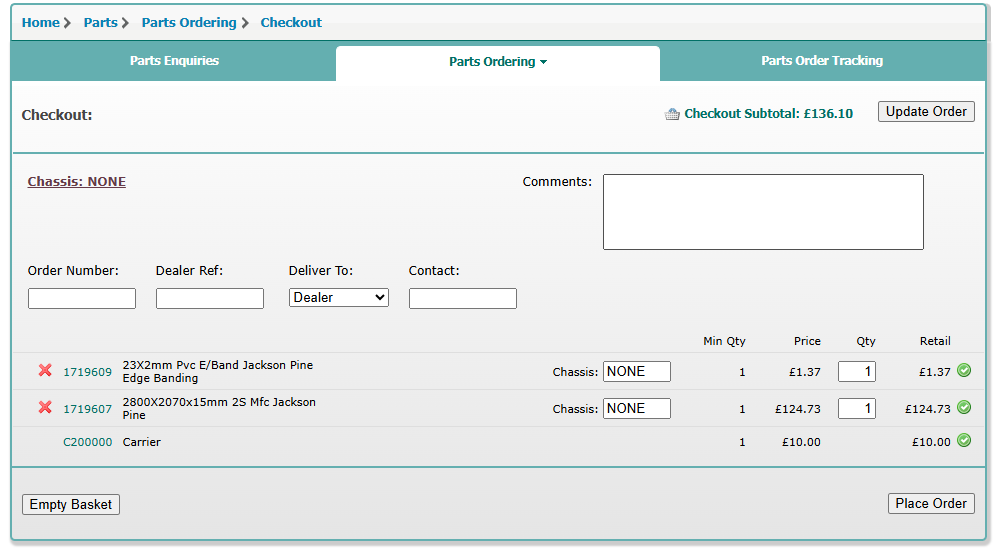Click the basket icon beside Checkout Subtotal
998x550 pixels.
[x=672, y=115]
